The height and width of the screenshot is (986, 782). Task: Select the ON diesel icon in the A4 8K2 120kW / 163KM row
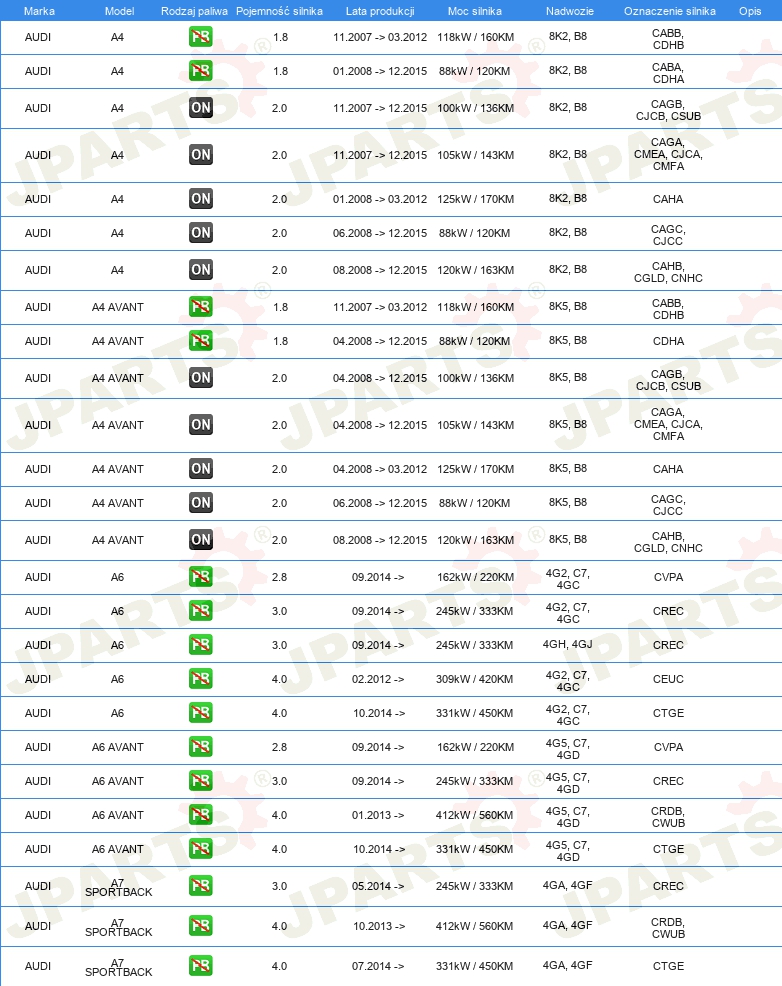(x=201, y=270)
